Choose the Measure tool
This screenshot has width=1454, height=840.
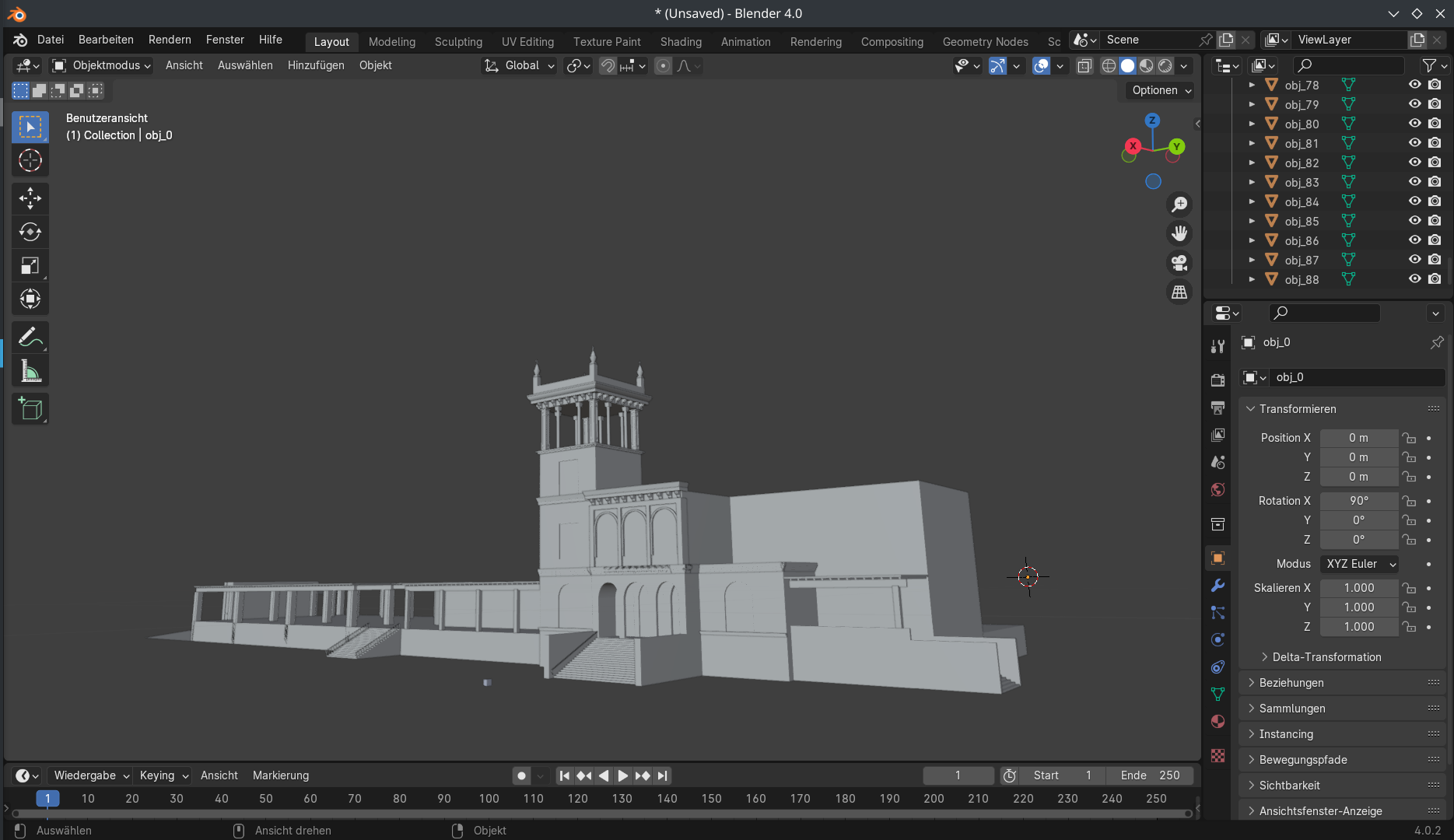(x=30, y=372)
